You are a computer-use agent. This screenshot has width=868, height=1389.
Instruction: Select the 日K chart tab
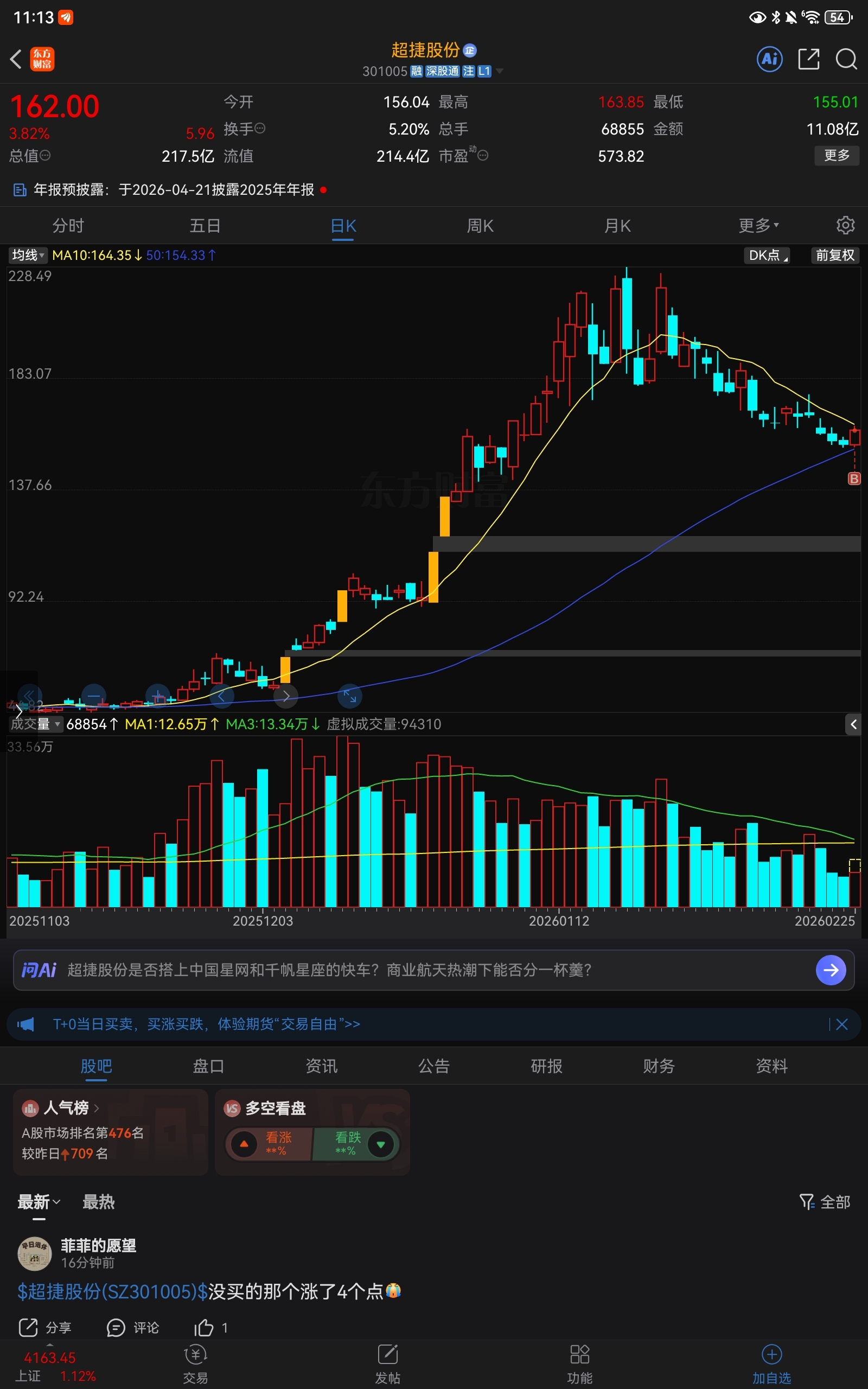point(343,226)
